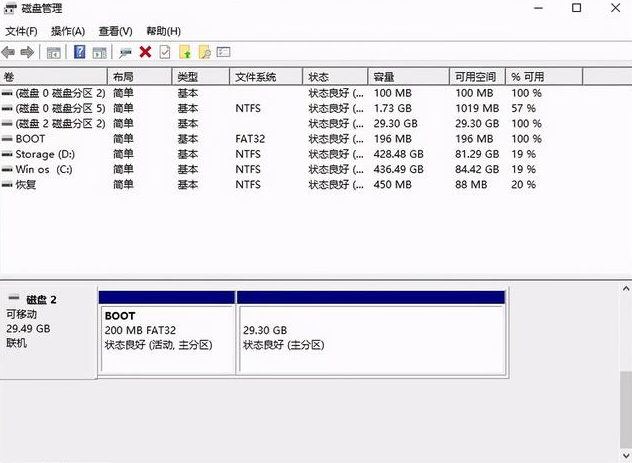
Task: Click the connect/refresh disk toolbar icon
Action: point(125,52)
